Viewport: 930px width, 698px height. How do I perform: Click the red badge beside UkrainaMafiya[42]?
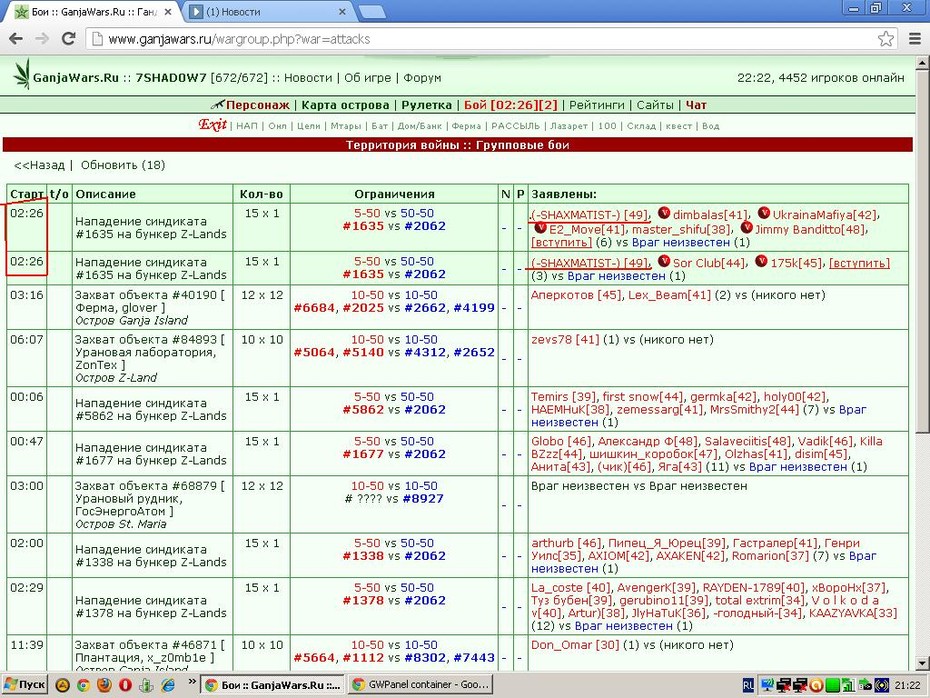pyautogui.click(x=764, y=213)
